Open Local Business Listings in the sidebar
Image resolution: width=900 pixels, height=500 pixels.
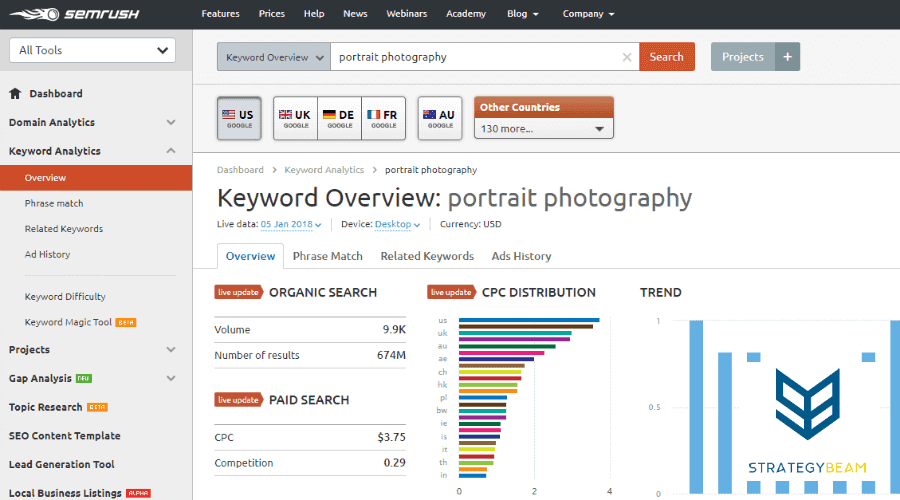coord(65,493)
